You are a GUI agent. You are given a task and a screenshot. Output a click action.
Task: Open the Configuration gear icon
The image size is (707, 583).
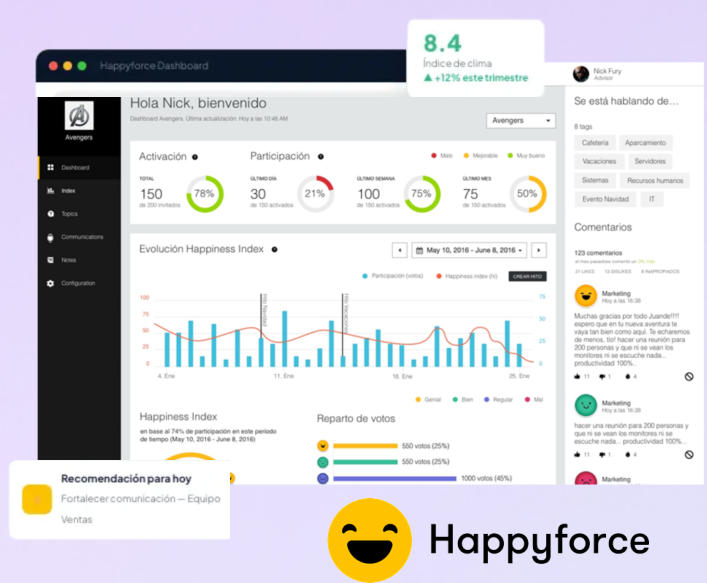[x=51, y=283]
